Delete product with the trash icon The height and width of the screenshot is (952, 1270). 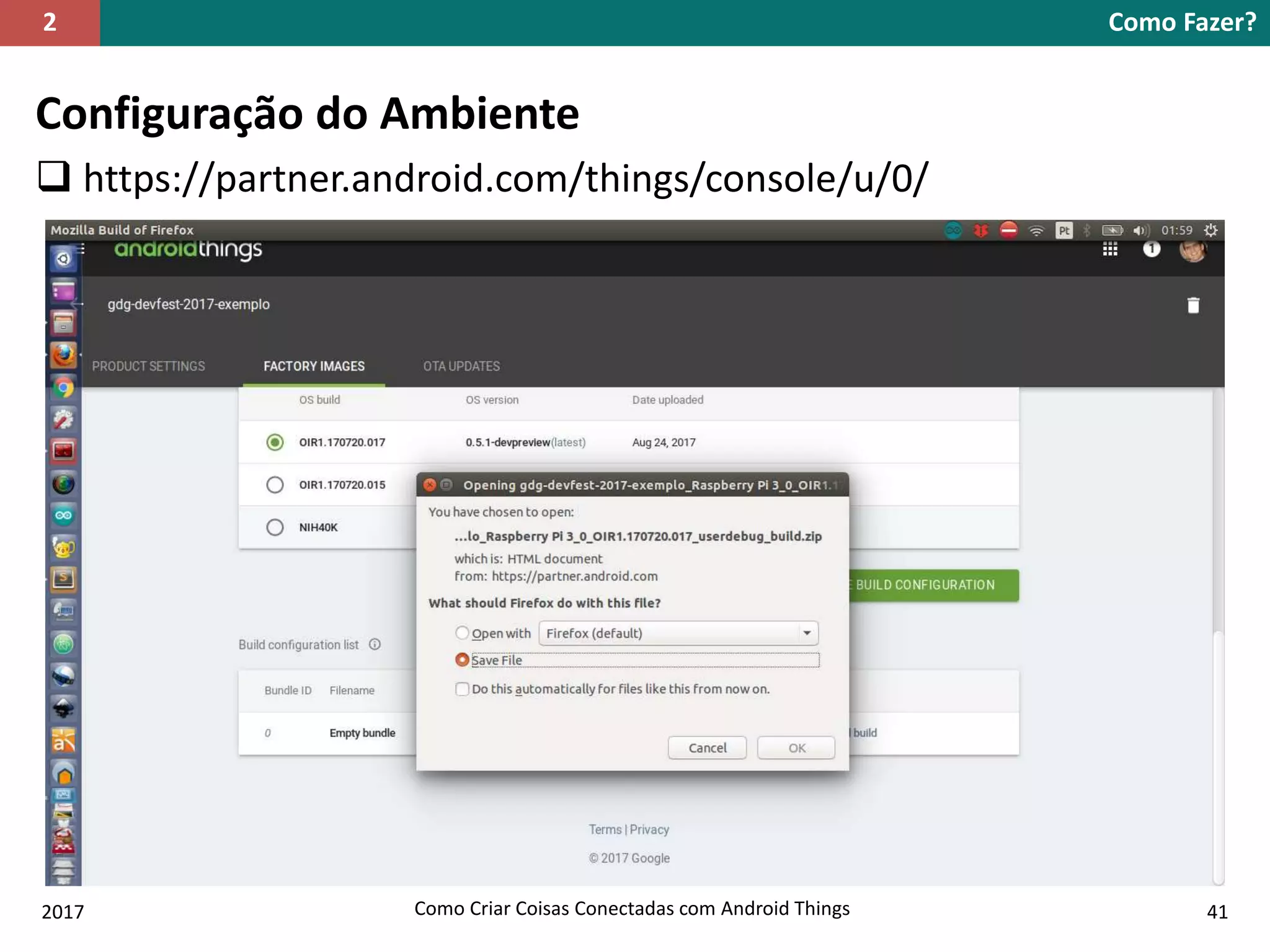[1193, 305]
